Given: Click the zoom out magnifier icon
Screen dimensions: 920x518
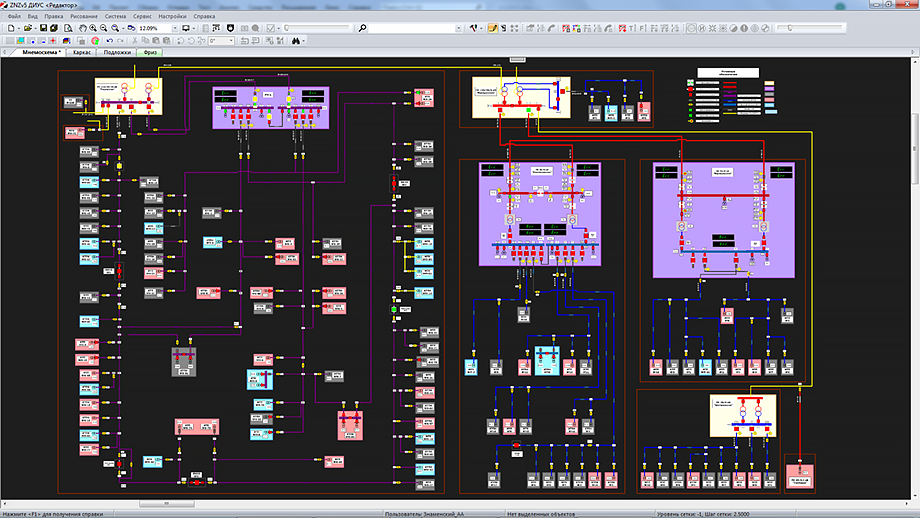Looking at the screenshot, I should tap(103, 28).
